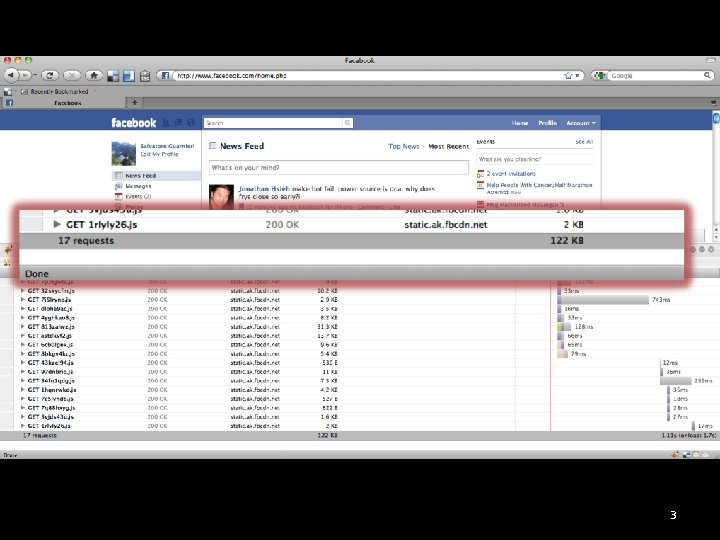Screen dimensions: 720x540
Task: Expand the request row sized 8.2 KB
Action: coord(22,318)
